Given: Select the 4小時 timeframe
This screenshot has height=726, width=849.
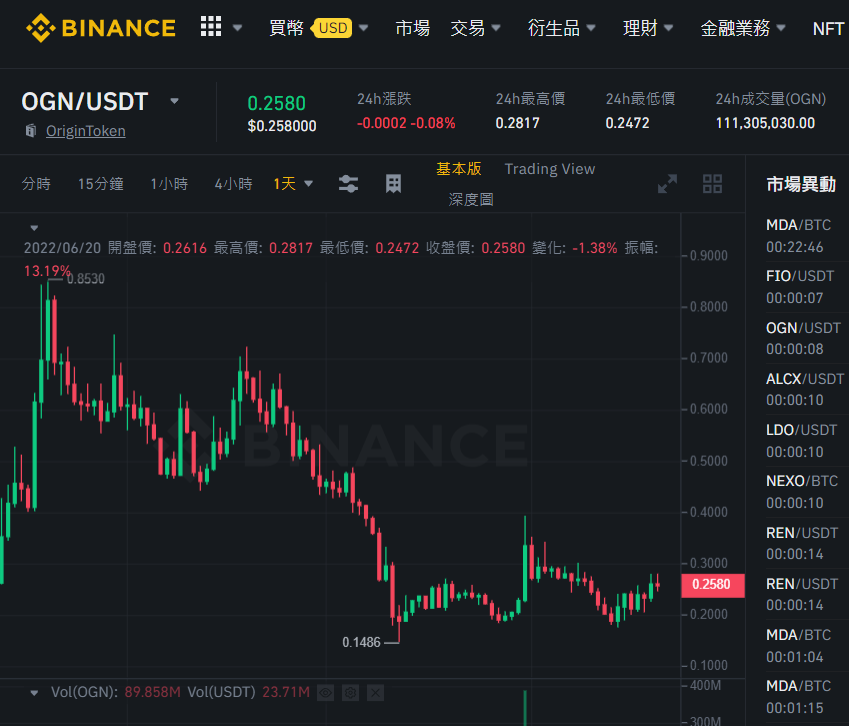Looking at the screenshot, I should point(233,184).
